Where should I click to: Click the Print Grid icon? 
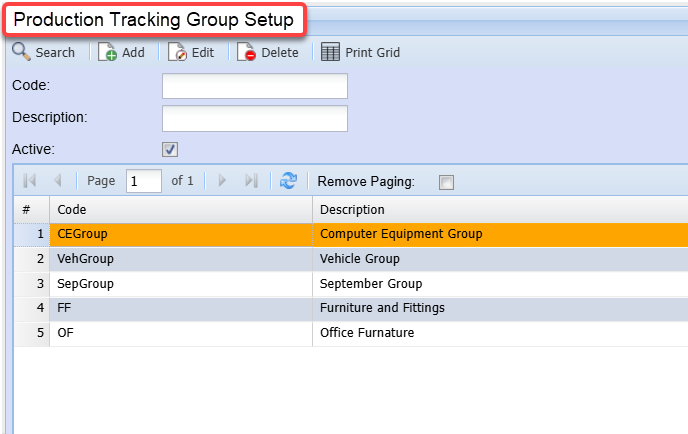pyautogui.click(x=330, y=52)
